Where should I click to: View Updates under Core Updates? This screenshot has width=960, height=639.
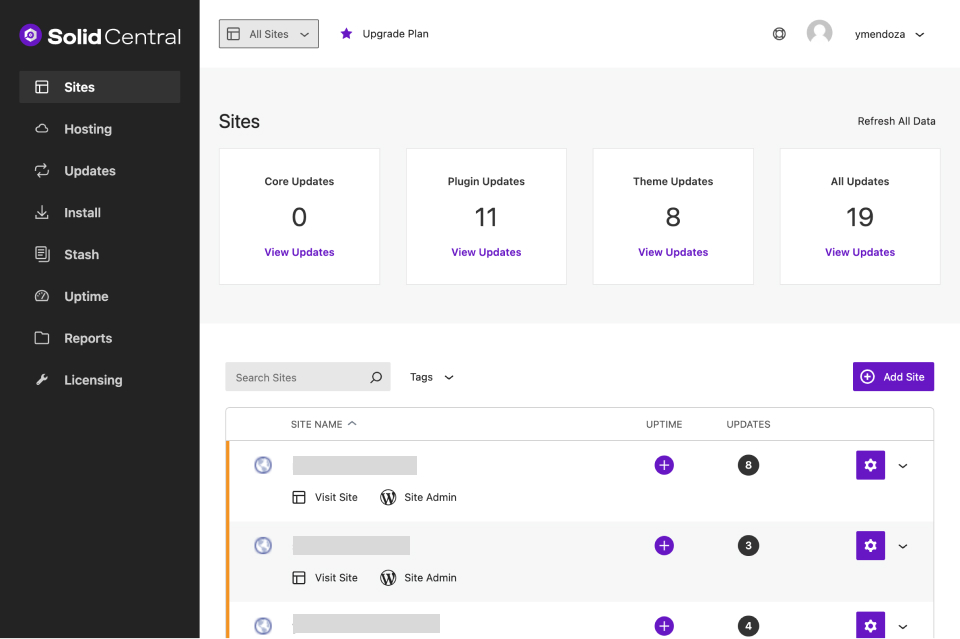point(299,252)
